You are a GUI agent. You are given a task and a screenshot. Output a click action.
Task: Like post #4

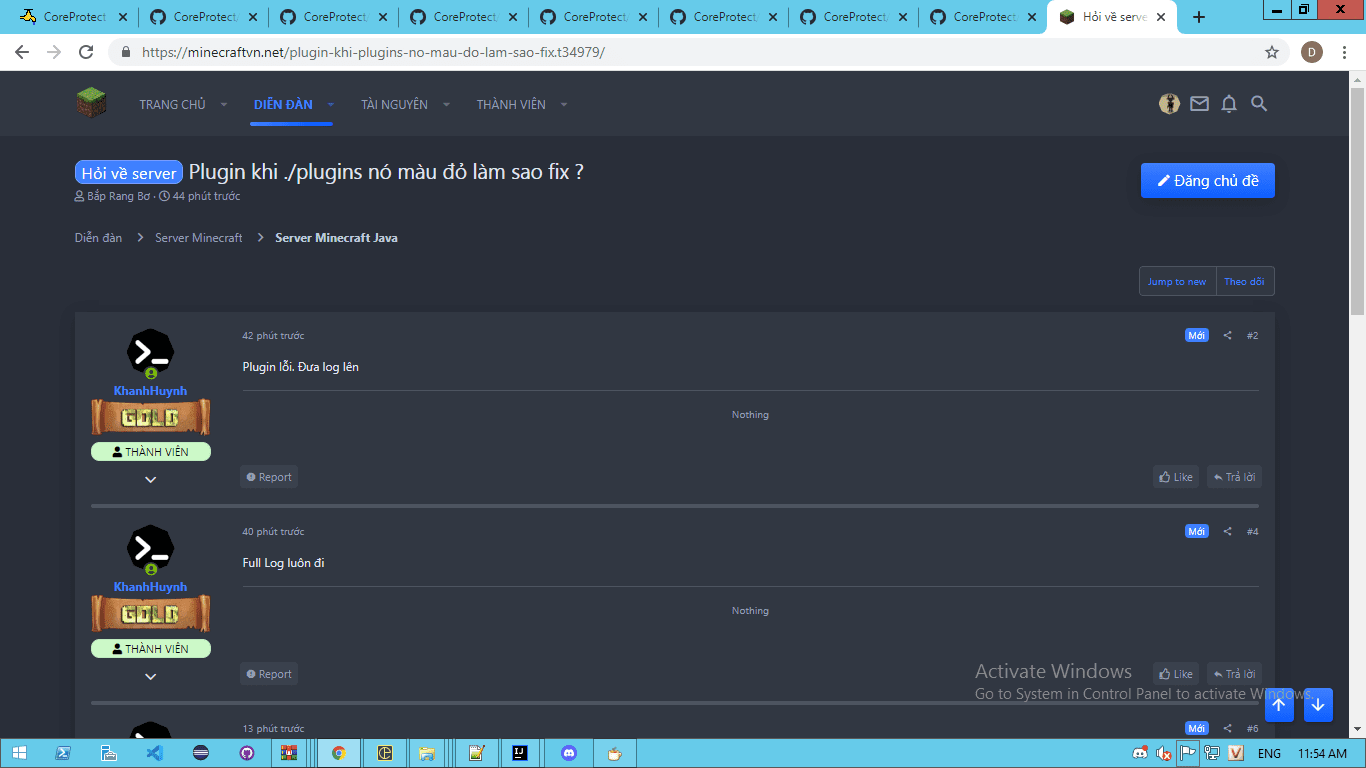click(x=1176, y=674)
